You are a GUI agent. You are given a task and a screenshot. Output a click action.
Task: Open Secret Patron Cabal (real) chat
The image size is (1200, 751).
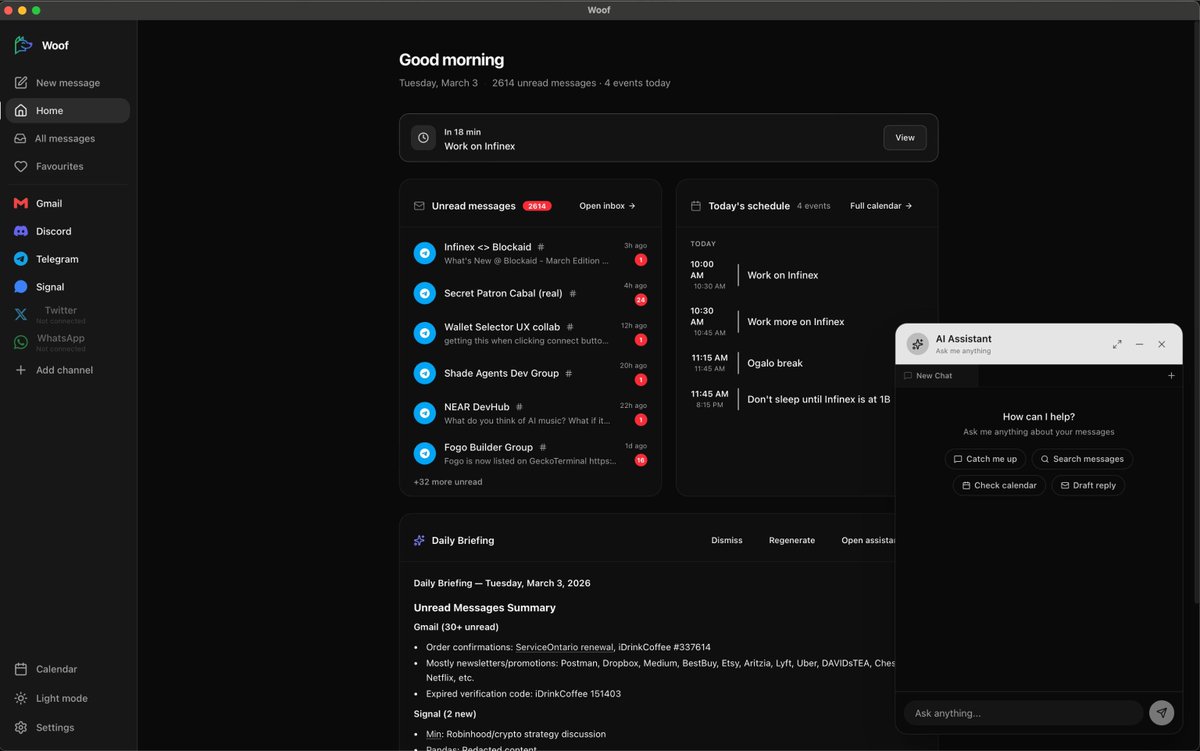point(530,293)
